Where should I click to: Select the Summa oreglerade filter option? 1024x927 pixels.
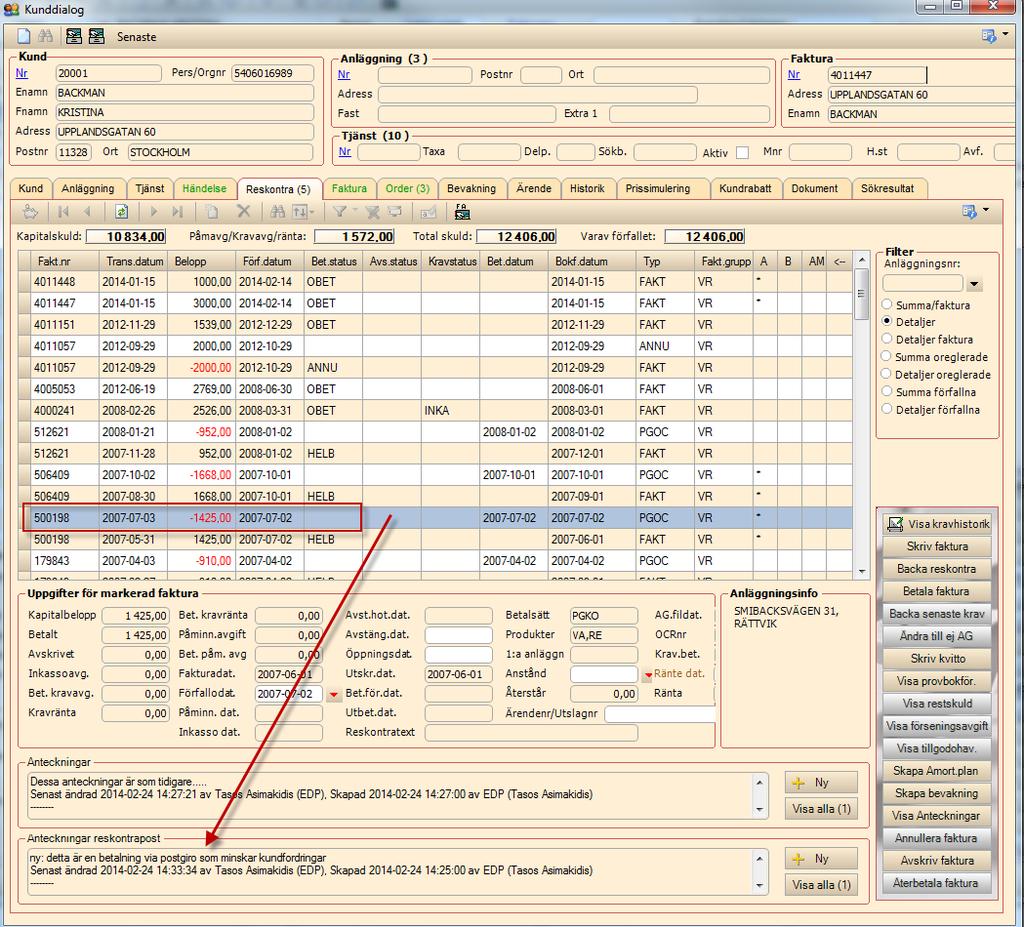[x=887, y=357]
